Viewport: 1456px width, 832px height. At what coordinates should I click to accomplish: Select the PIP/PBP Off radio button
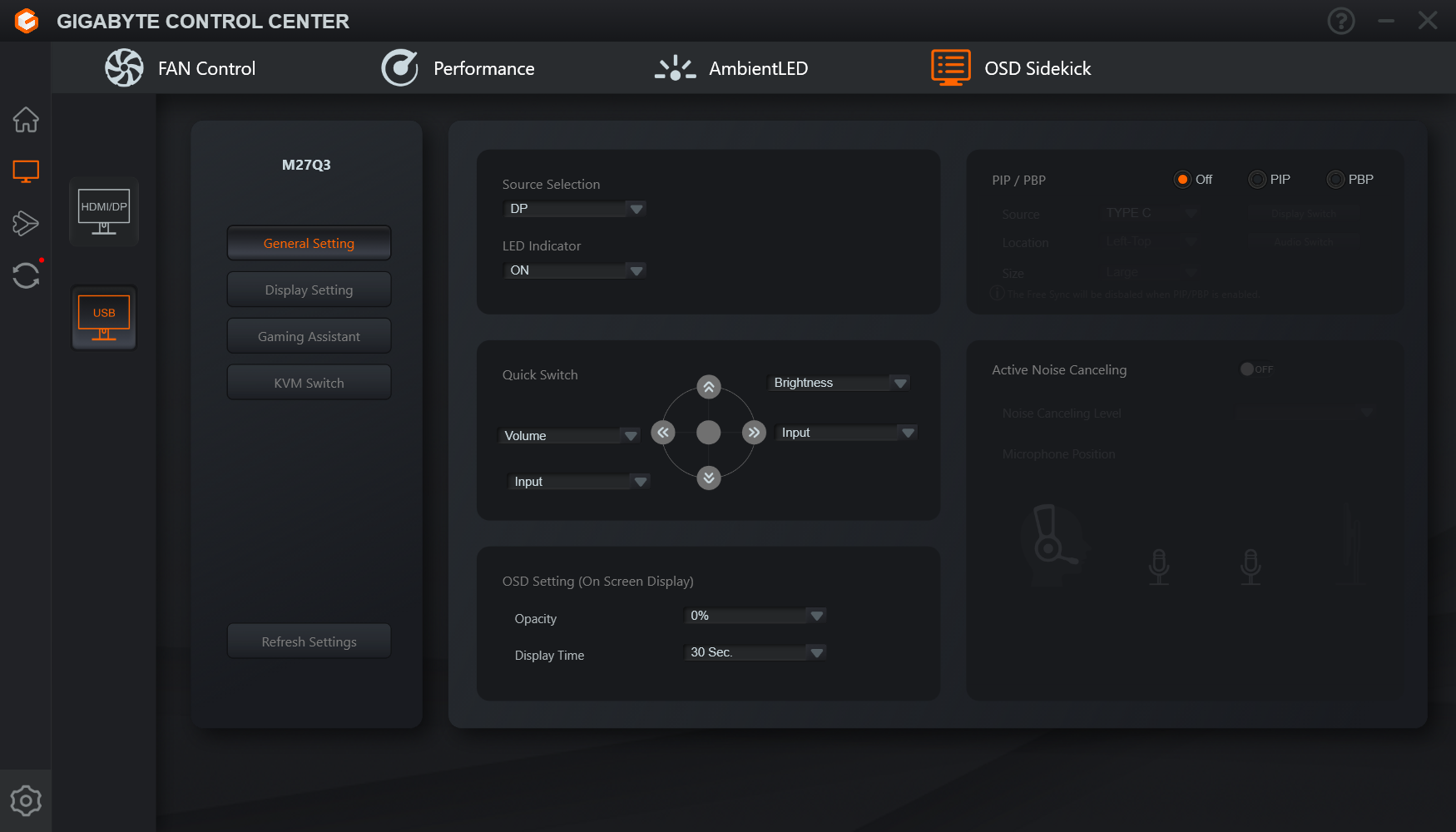pos(1182,180)
